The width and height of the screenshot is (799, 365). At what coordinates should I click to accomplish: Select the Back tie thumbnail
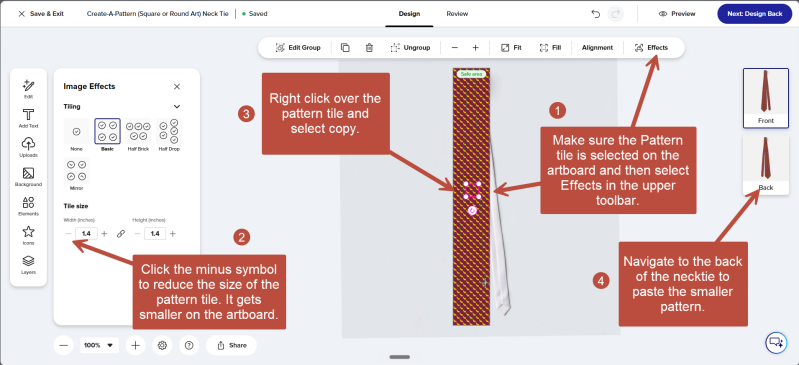click(766, 165)
